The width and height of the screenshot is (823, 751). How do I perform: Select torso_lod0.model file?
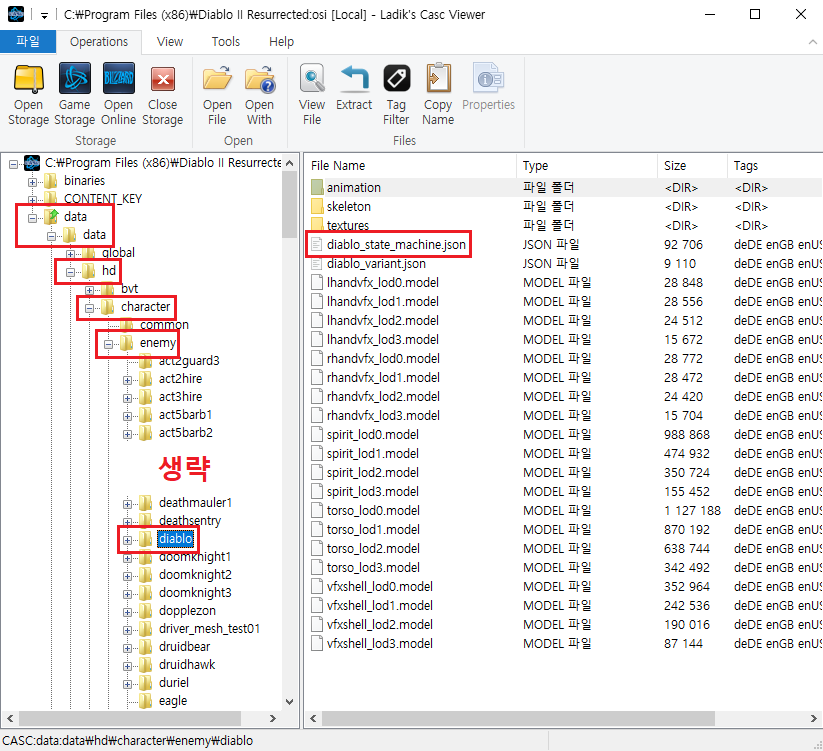click(564, 511)
